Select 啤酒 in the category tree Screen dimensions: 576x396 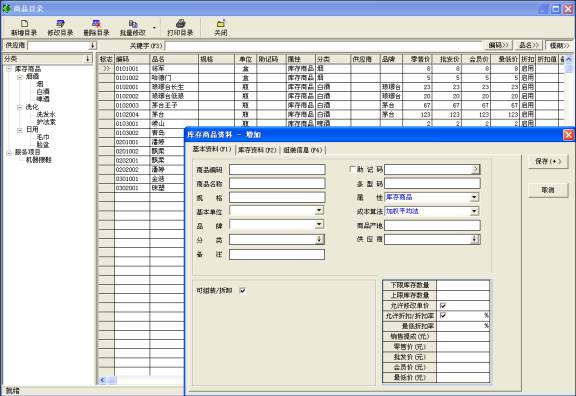43,99
